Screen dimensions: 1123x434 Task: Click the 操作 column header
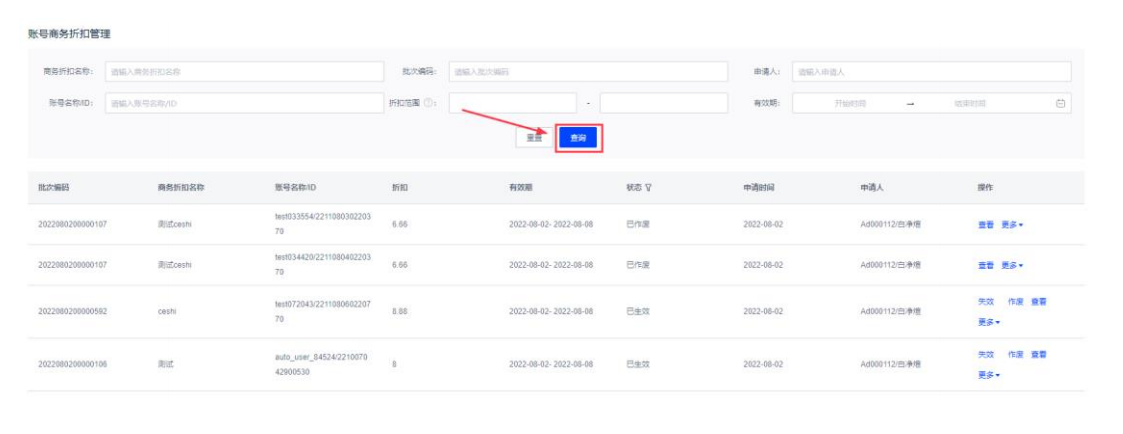985,188
